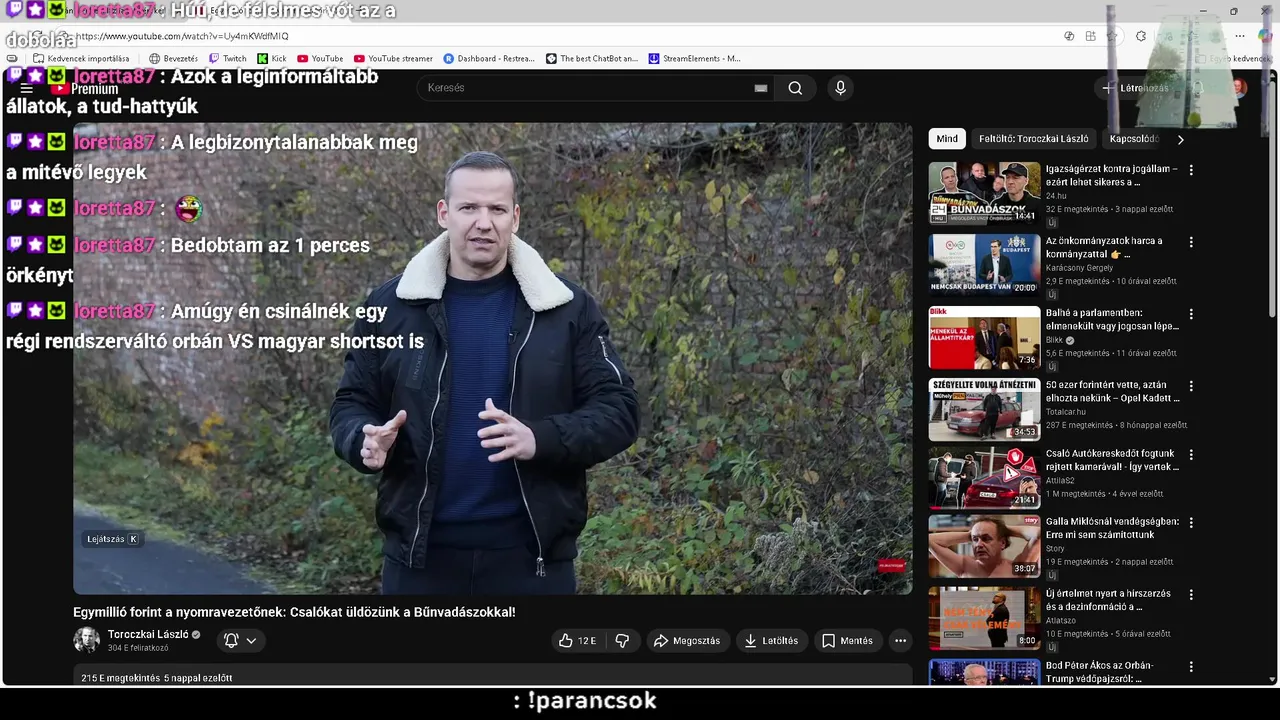This screenshot has height=720, width=1280.
Task: Open thumbnail of 'Az önkormányzatok harca' video
Action: [x=984, y=265]
